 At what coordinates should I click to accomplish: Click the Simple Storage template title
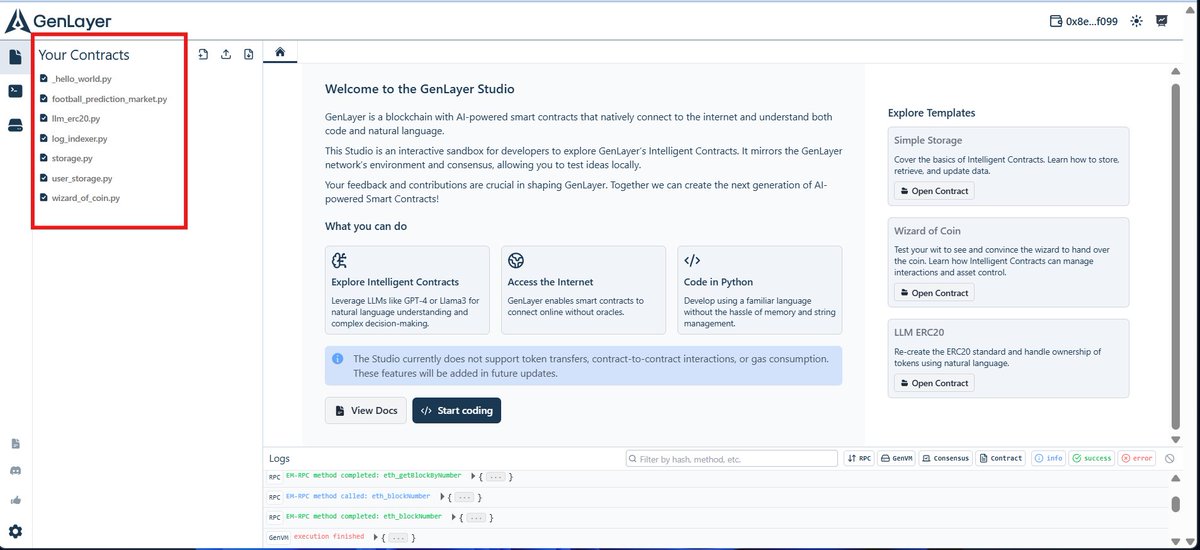pyautogui.click(x=928, y=140)
